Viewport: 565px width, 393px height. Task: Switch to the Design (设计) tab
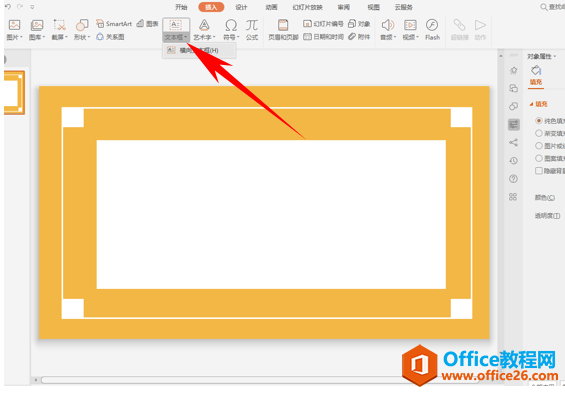pyautogui.click(x=241, y=7)
